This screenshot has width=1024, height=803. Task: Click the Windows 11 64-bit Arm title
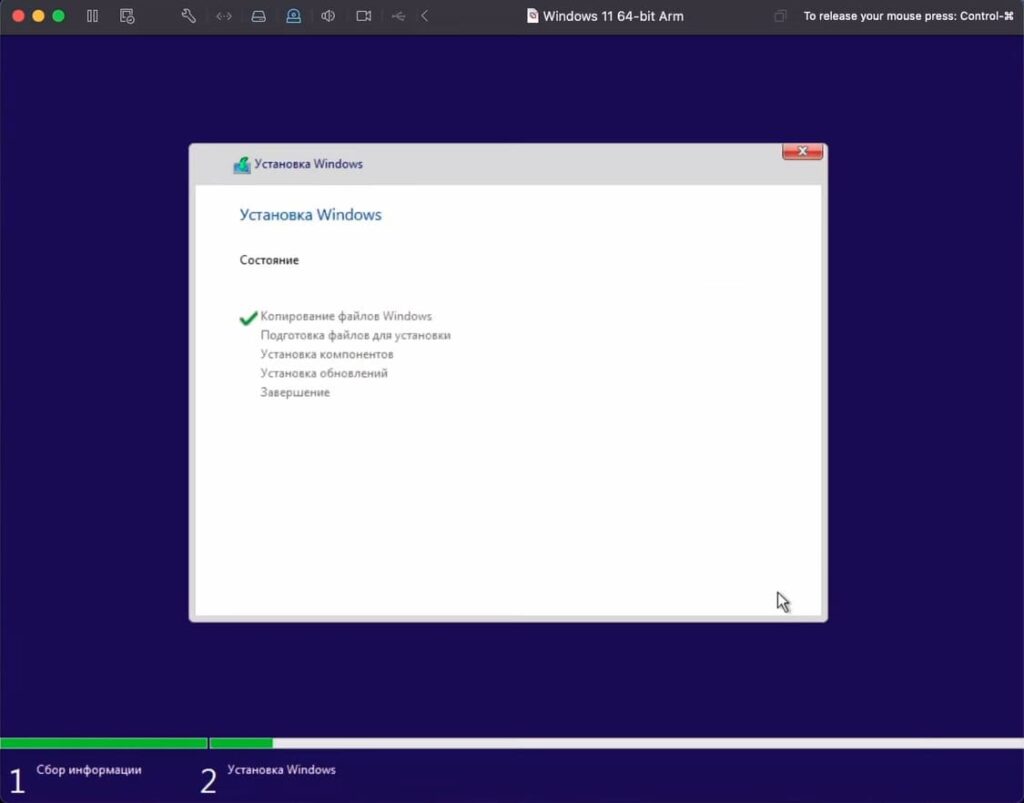612,16
